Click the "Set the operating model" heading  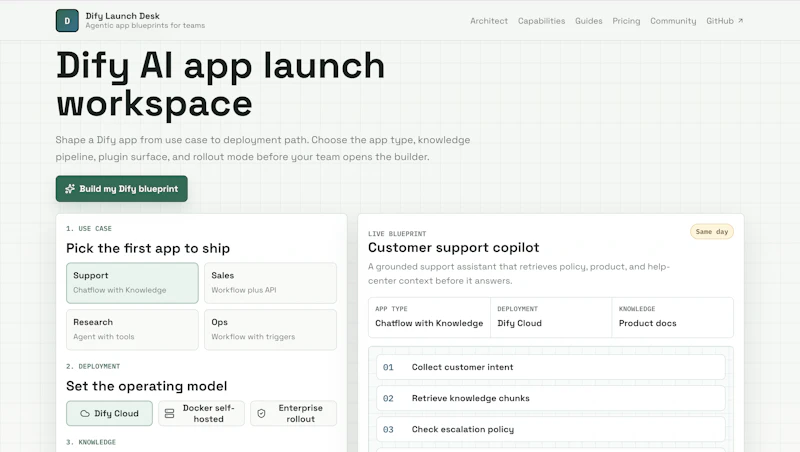[146, 386]
